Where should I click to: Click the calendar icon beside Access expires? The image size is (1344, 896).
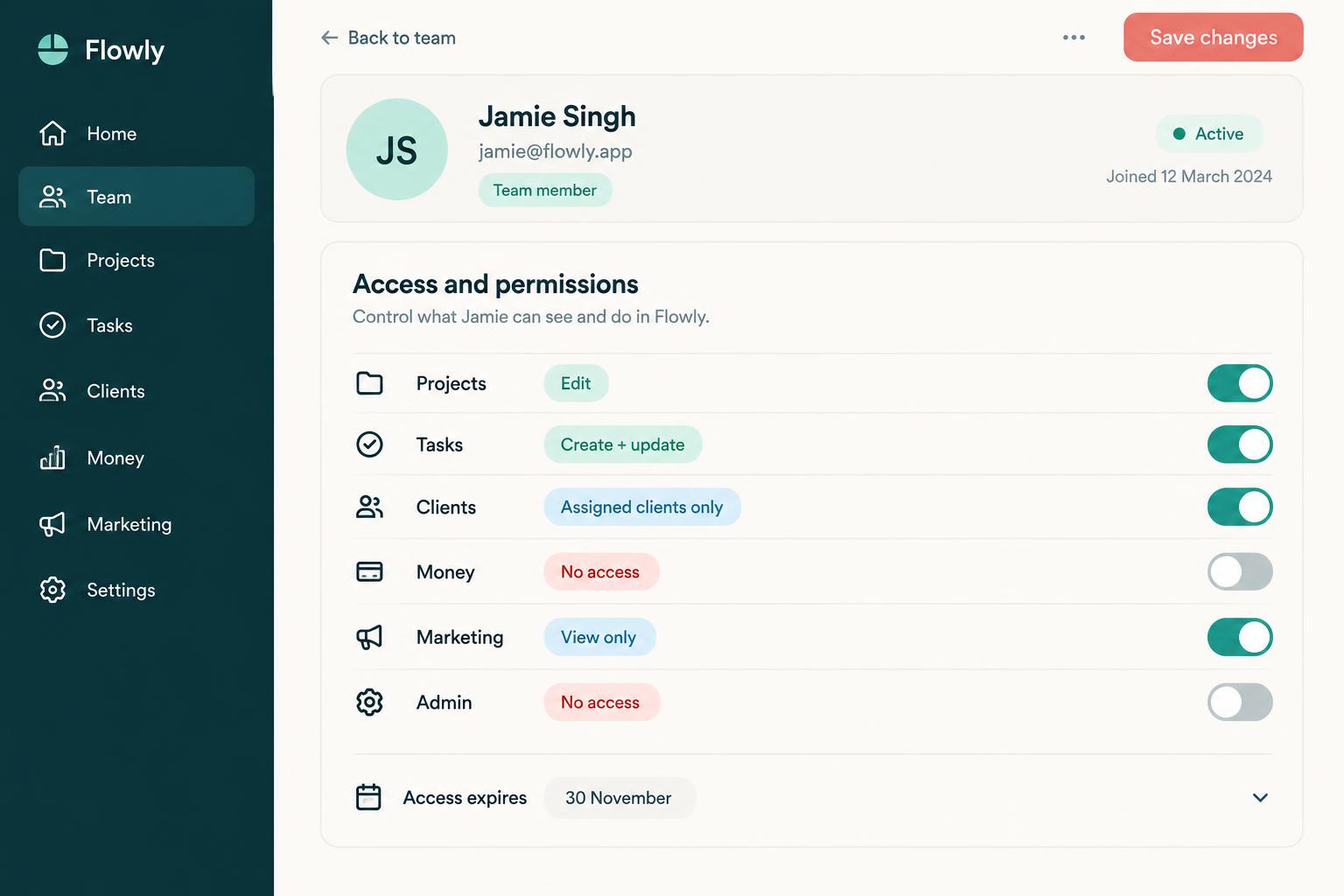(x=368, y=797)
